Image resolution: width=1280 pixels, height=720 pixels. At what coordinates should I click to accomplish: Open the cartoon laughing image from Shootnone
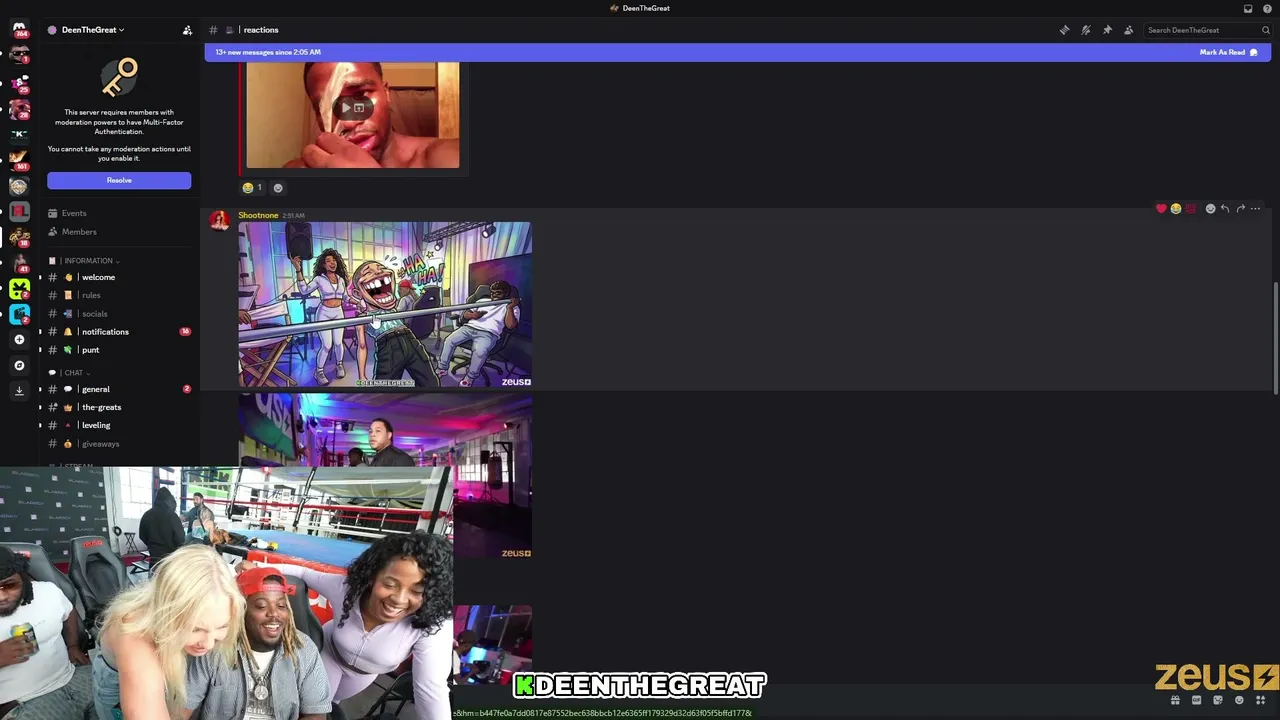[385, 304]
